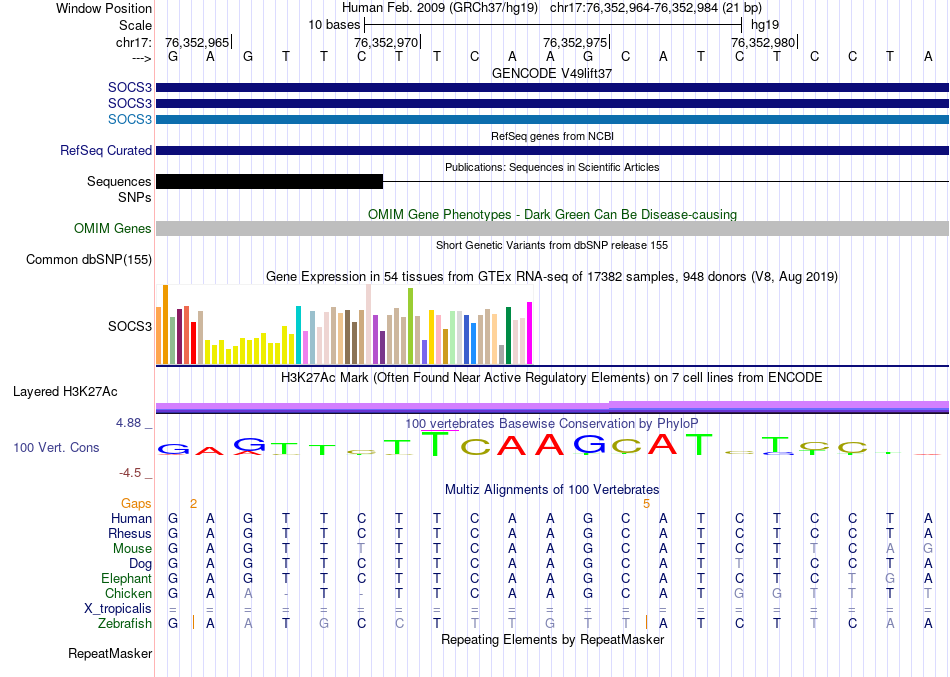Click the Sequences track label

pos(119,182)
